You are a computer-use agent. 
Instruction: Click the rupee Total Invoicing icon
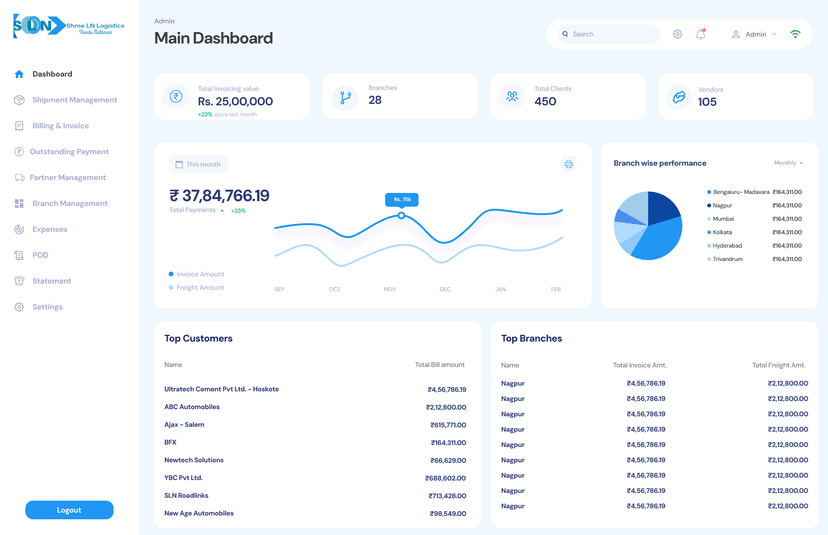pyautogui.click(x=176, y=97)
